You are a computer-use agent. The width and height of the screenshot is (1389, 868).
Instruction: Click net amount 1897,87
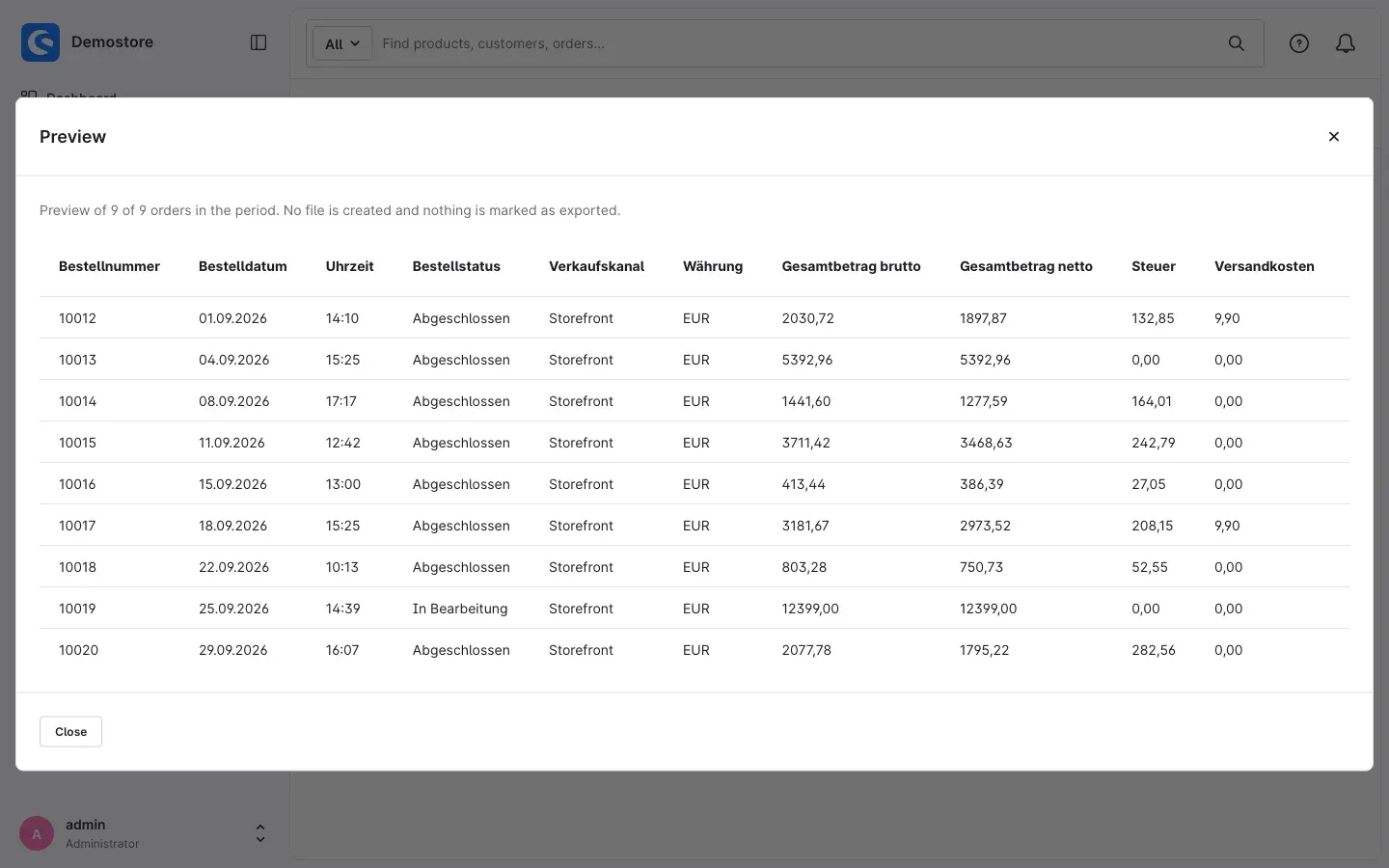983,318
